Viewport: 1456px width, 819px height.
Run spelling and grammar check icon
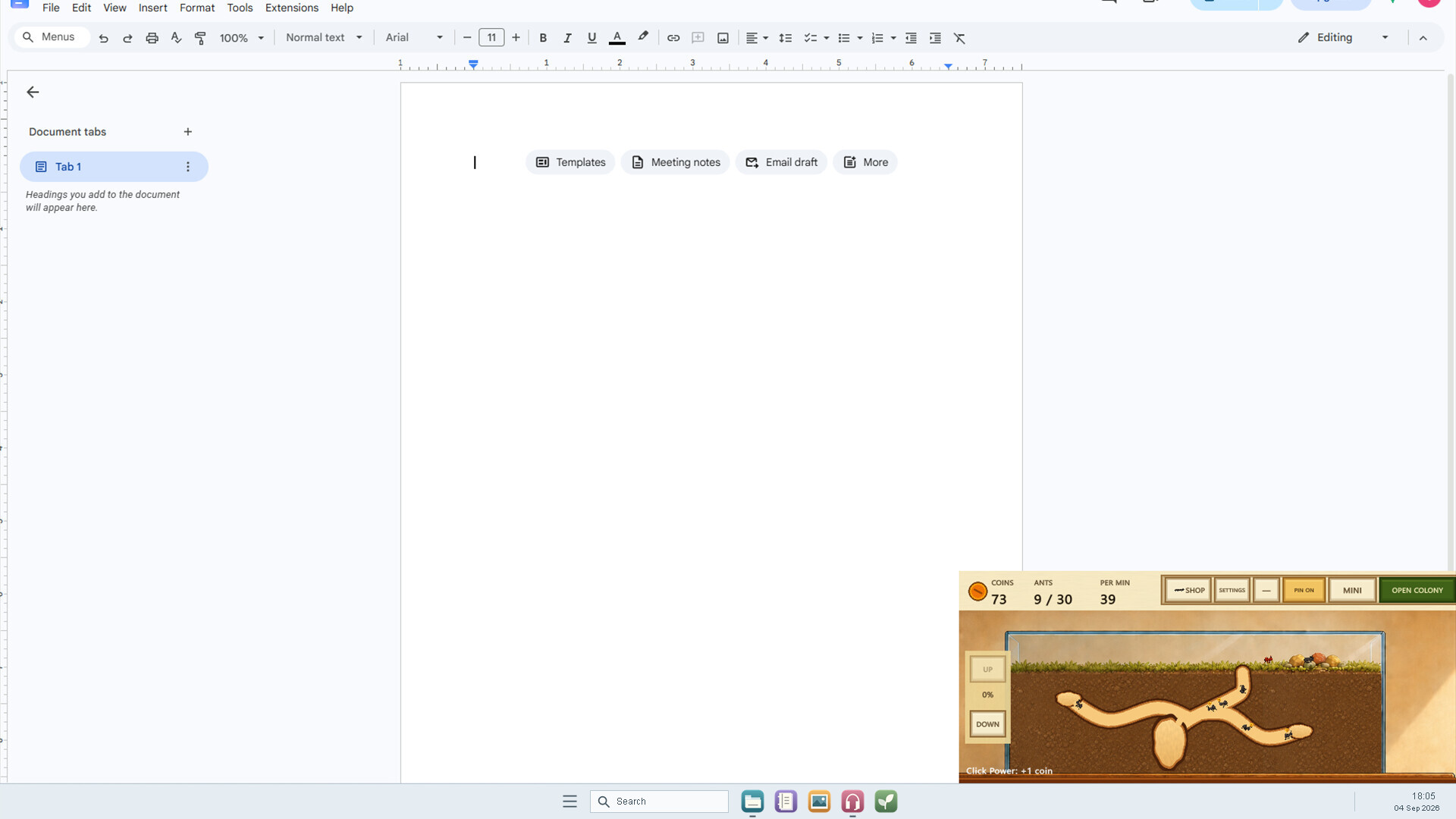point(176,38)
